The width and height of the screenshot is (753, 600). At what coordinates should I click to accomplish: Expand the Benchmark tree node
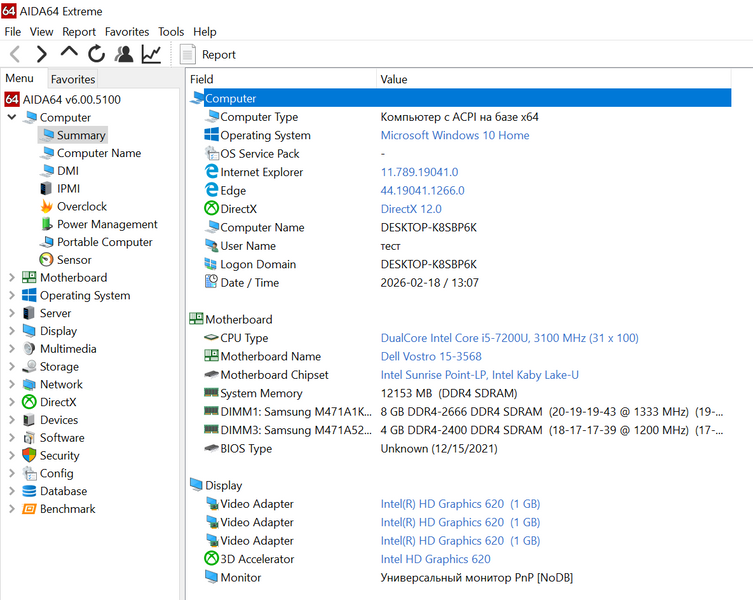12,509
